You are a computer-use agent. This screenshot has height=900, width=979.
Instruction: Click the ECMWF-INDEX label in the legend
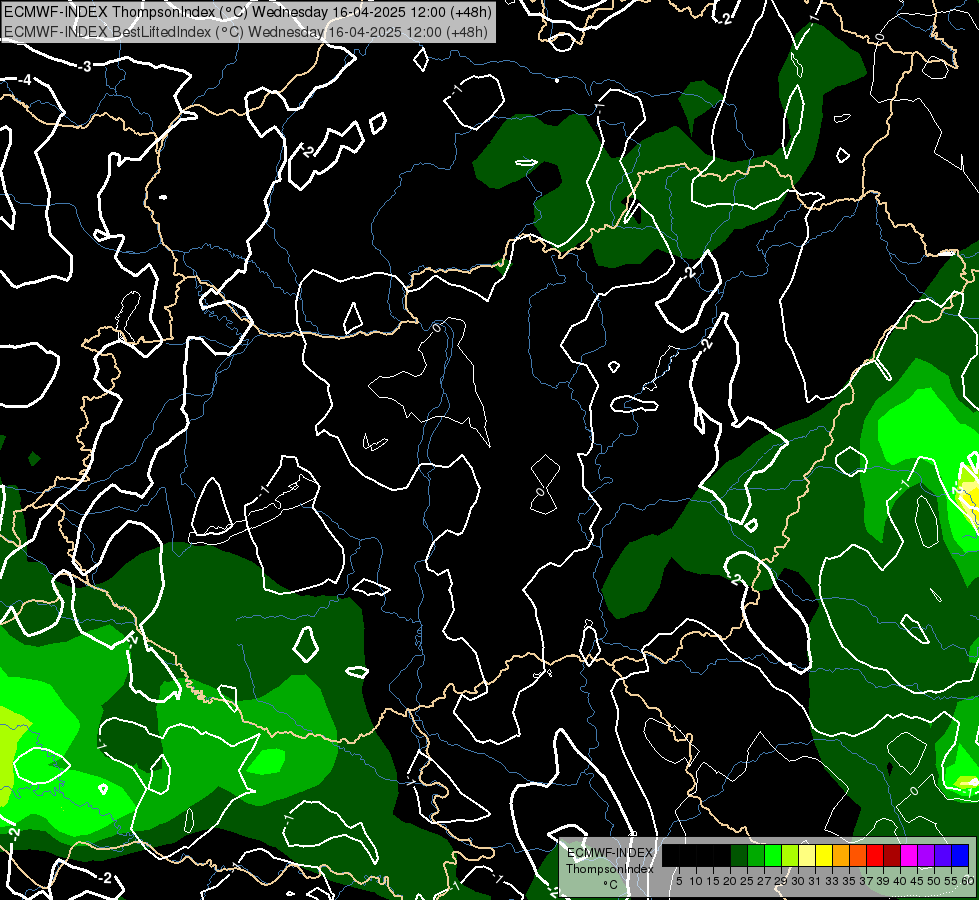pyautogui.click(x=610, y=853)
